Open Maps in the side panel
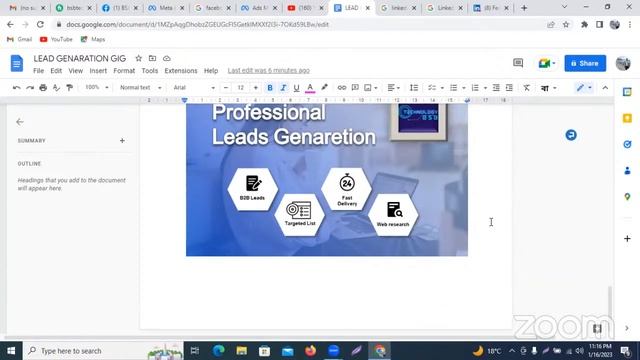 coord(627,197)
